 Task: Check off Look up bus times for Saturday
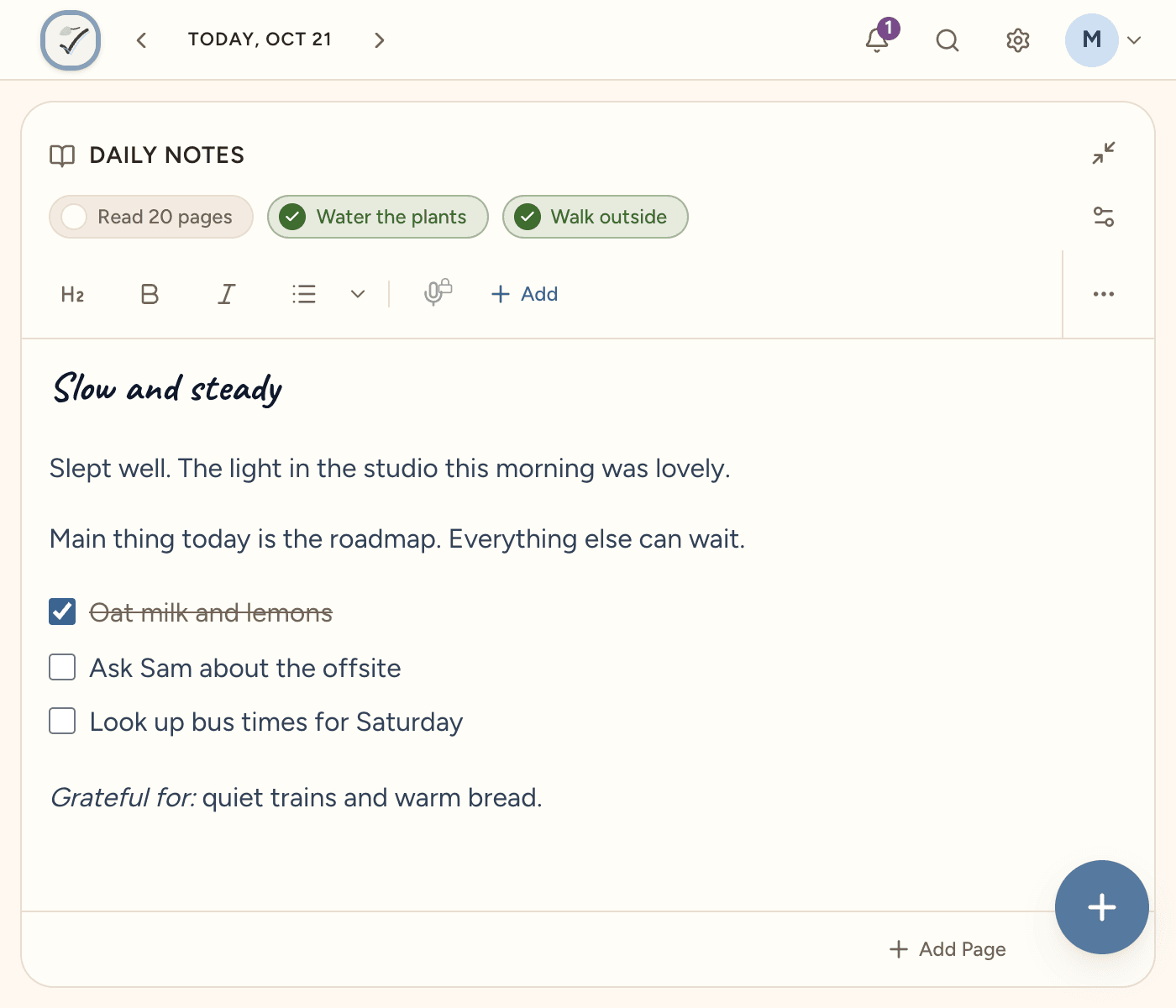point(62,721)
